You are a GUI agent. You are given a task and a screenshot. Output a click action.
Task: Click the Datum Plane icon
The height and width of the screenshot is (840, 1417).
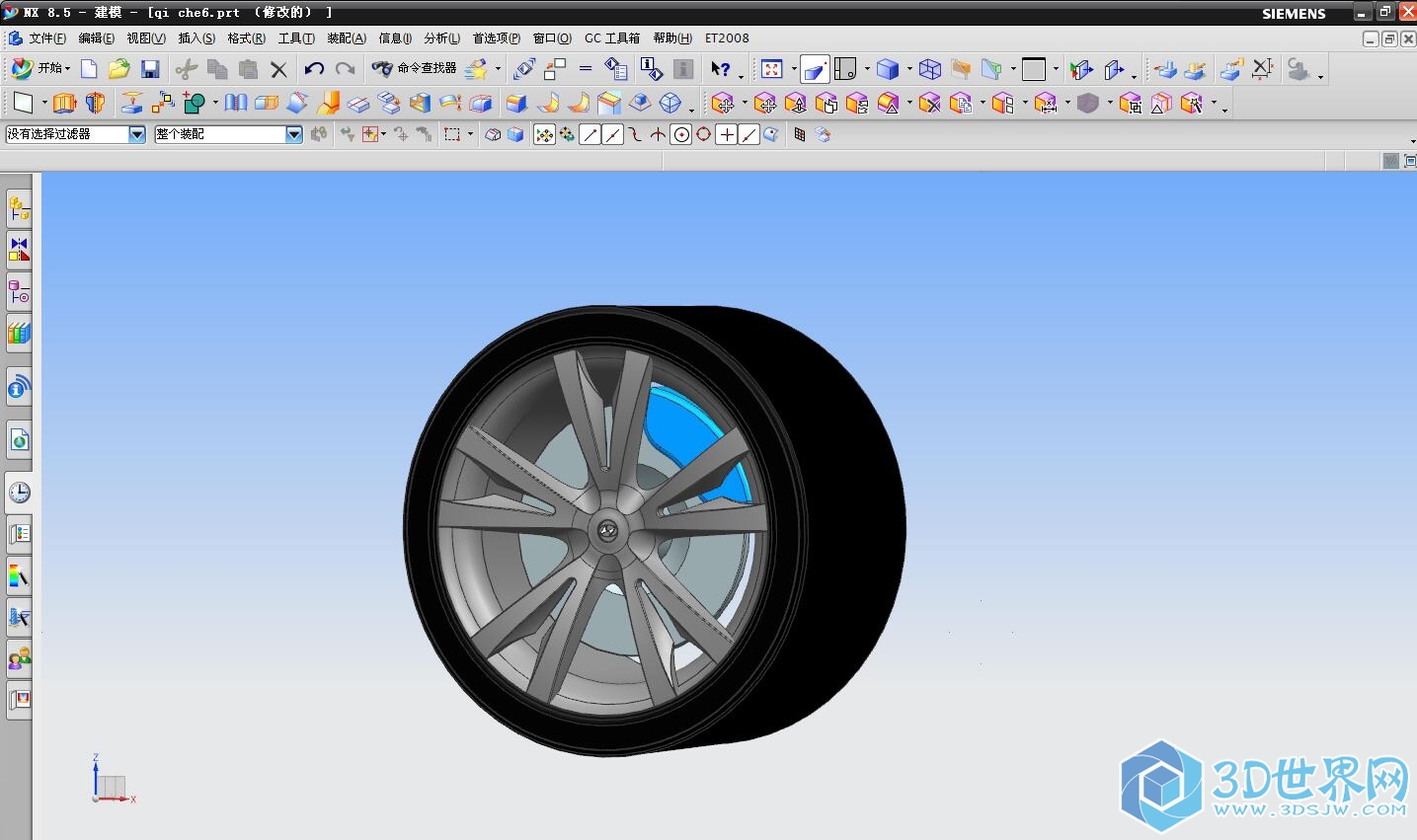coord(23,103)
